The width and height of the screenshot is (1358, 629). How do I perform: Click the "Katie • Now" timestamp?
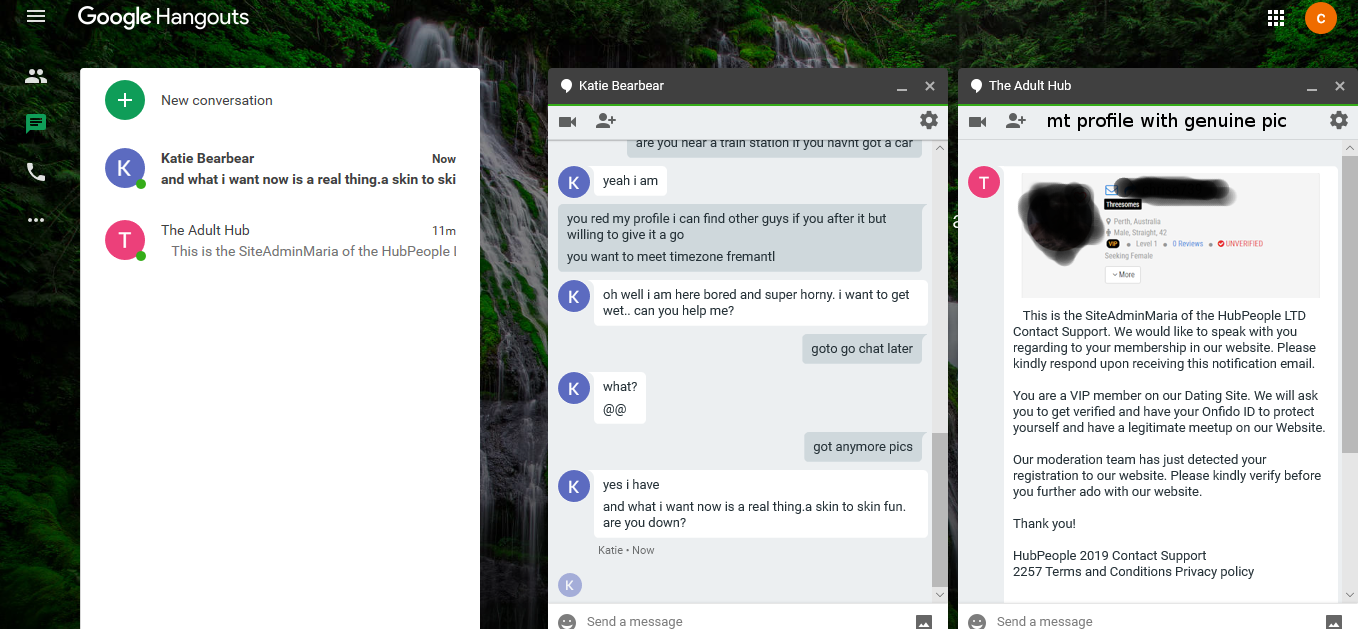pyautogui.click(x=626, y=550)
